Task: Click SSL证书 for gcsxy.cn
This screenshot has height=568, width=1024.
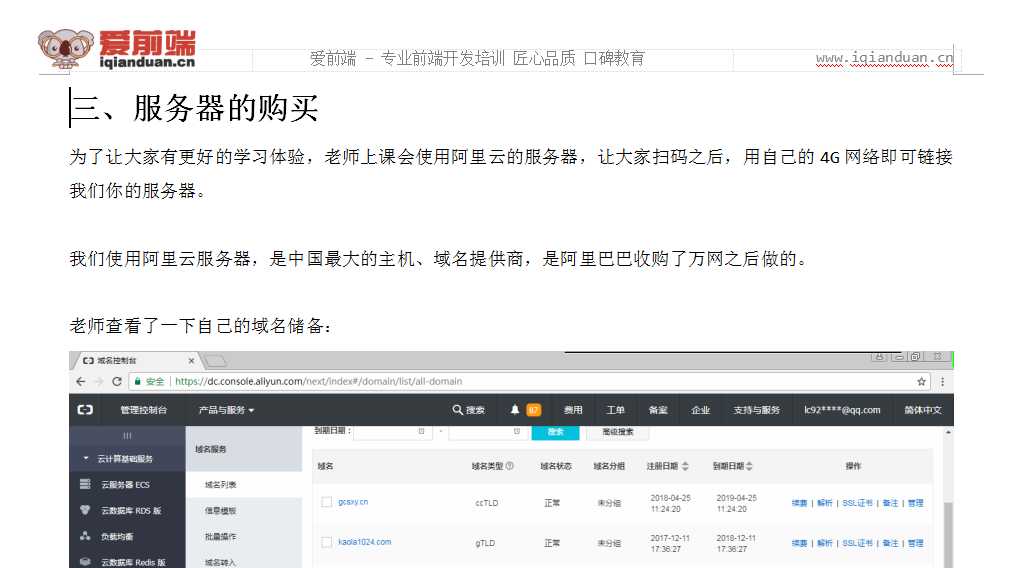Action: click(857, 503)
